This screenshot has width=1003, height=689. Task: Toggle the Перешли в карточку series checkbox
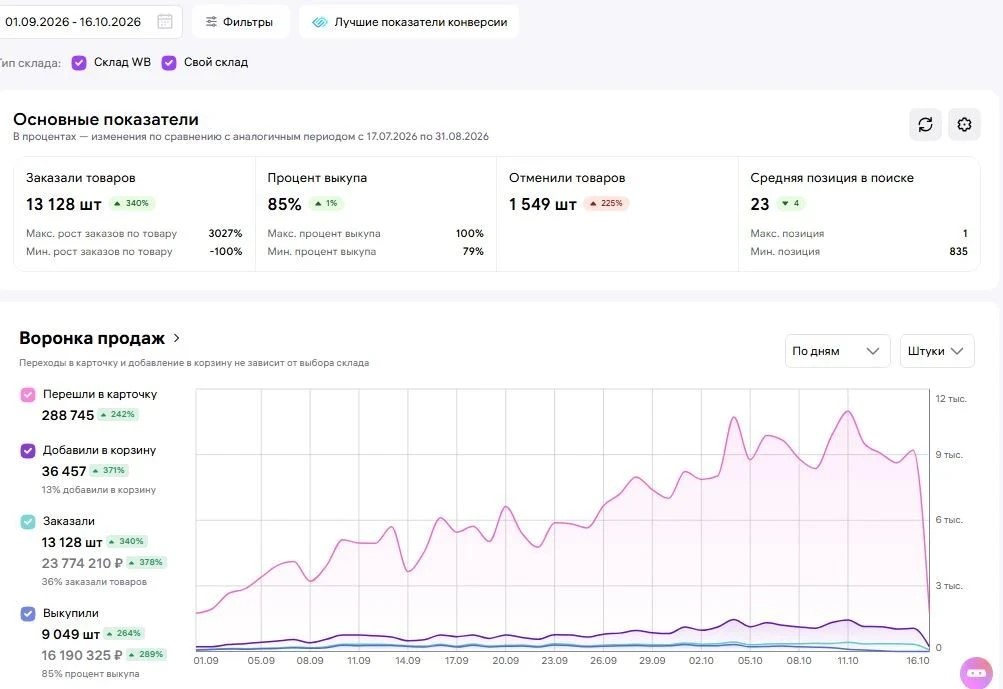[28, 395]
